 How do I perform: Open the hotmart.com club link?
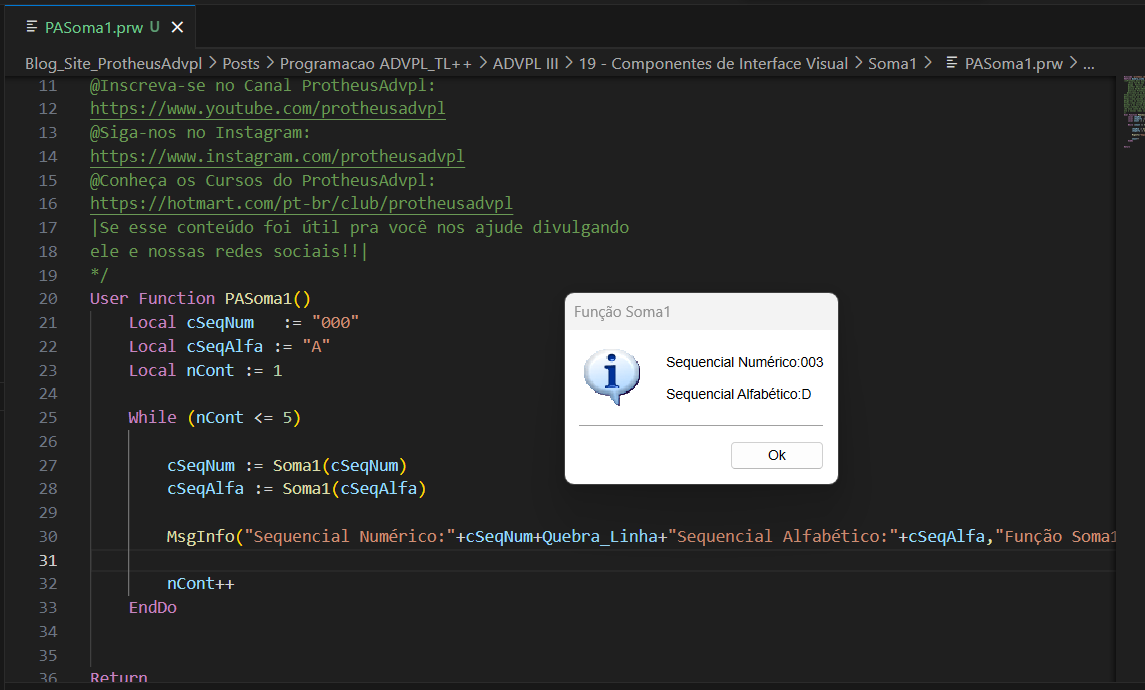coord(301,204)
